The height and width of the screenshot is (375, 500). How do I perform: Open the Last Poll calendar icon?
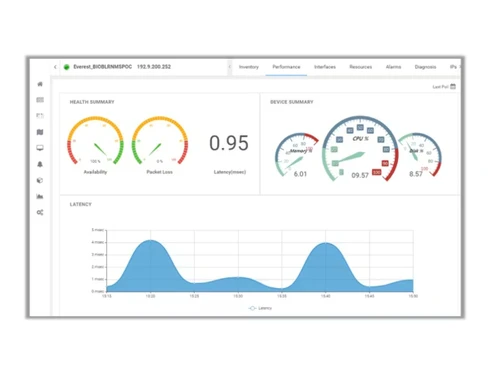(453, 86)
